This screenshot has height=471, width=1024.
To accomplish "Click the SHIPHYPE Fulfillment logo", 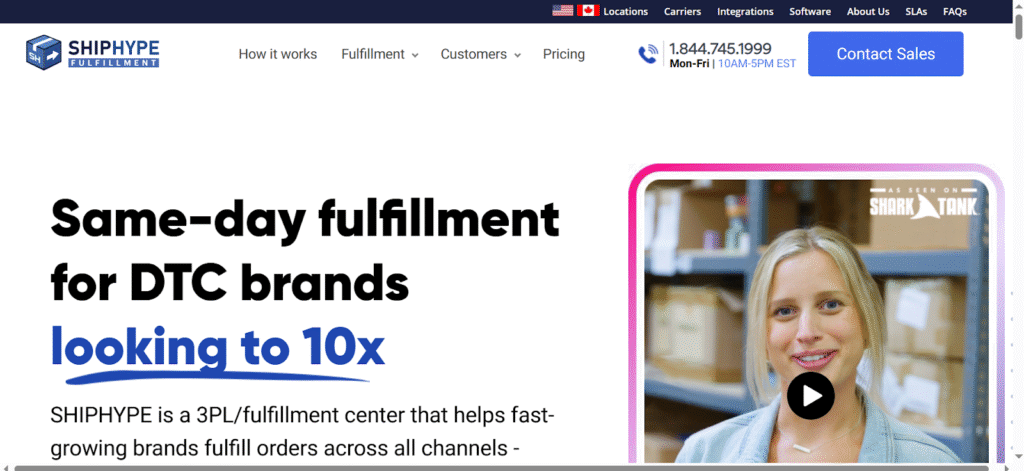I will pyautogui.click(x=93, y=52).
